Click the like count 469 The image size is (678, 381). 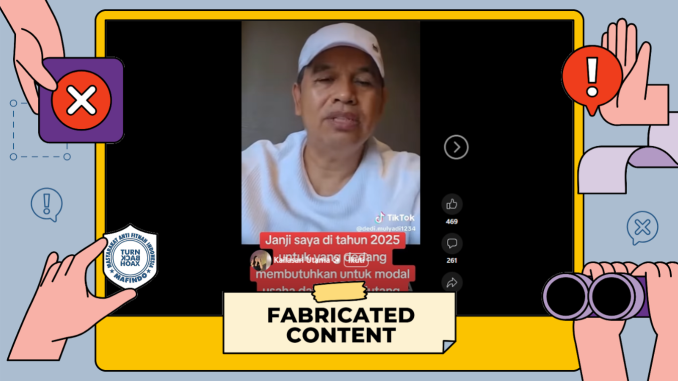point(452,221)
